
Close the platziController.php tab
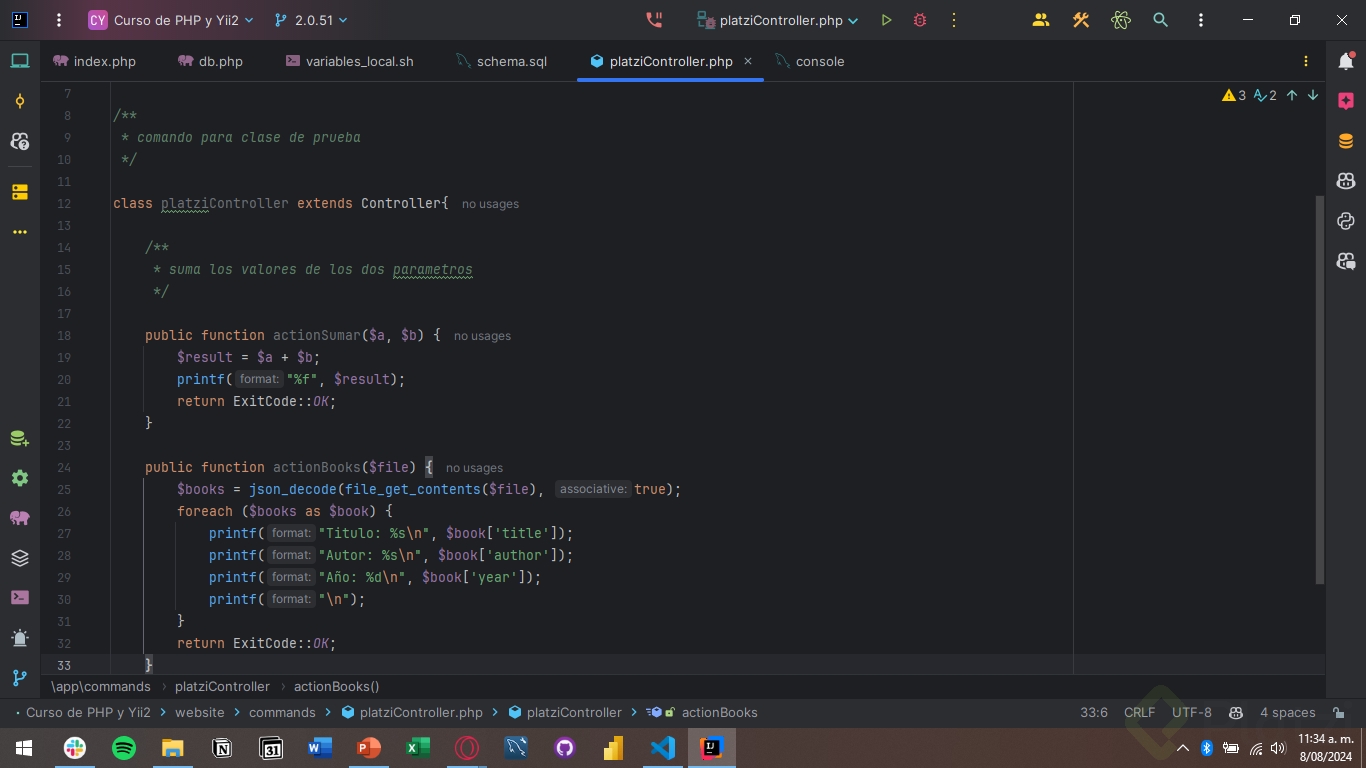pos(748,61)
